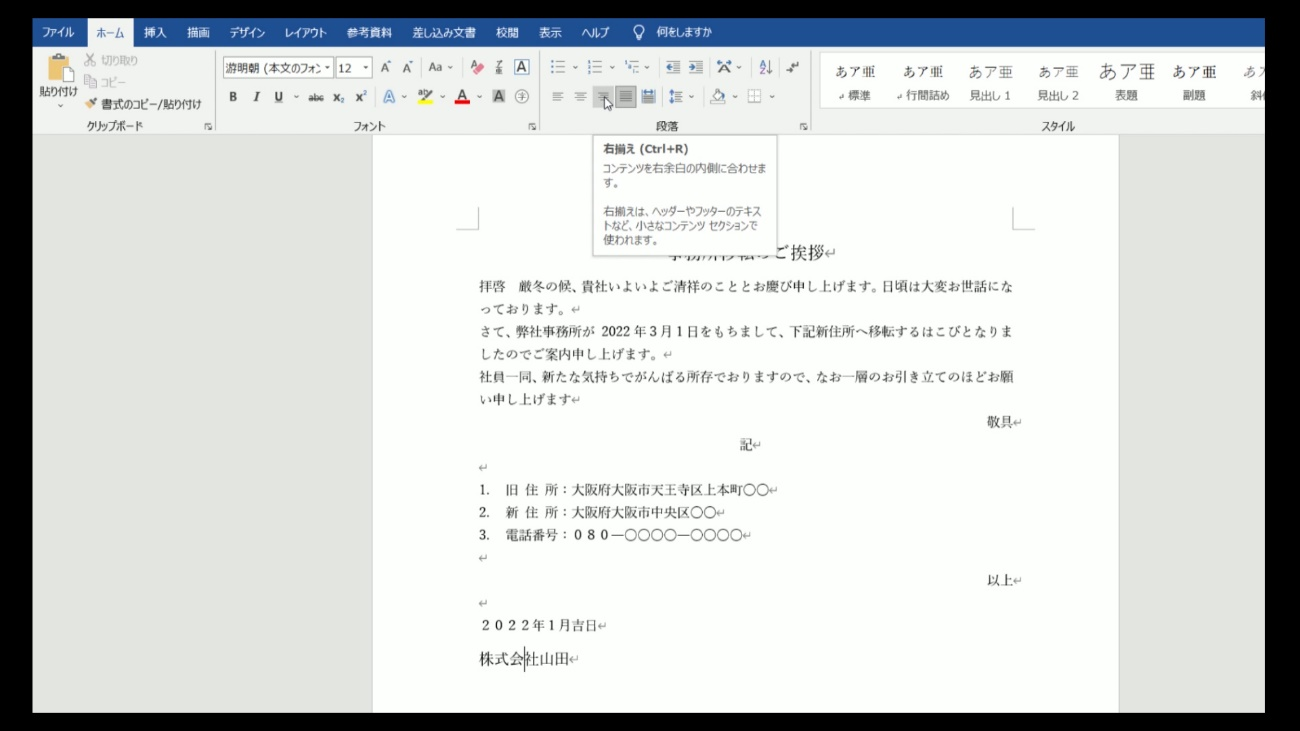Open the Font group dialog launcher
The height and width of the screenshot is (731, 1300).
[532, 127]
